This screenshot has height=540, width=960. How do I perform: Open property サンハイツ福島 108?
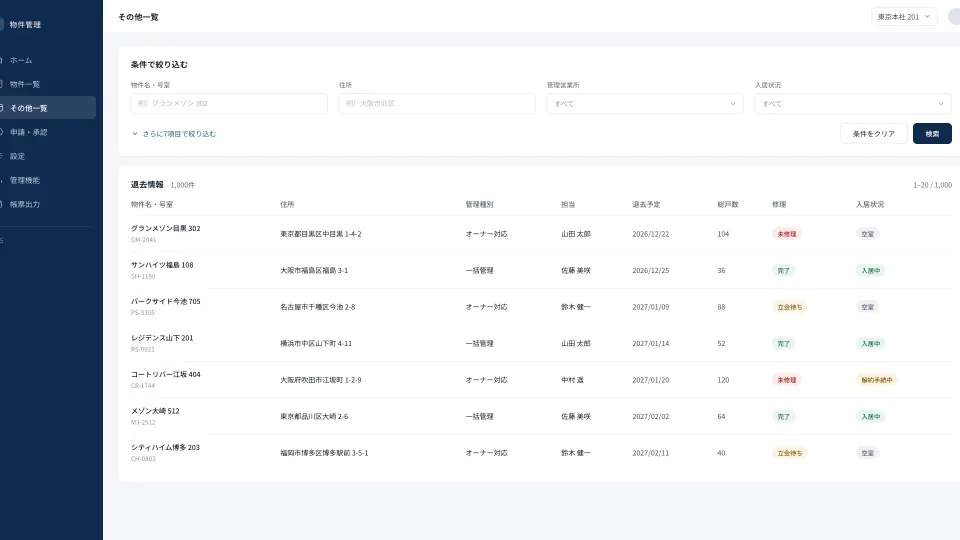162,265
